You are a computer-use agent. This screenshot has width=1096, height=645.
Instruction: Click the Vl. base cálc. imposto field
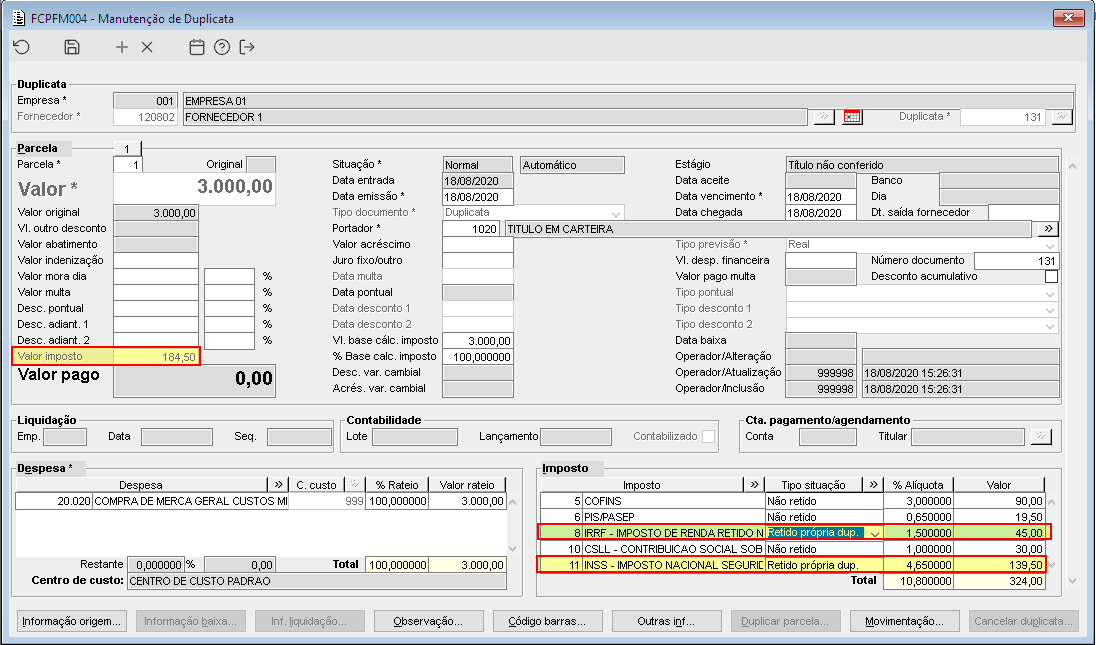[478, 341]
